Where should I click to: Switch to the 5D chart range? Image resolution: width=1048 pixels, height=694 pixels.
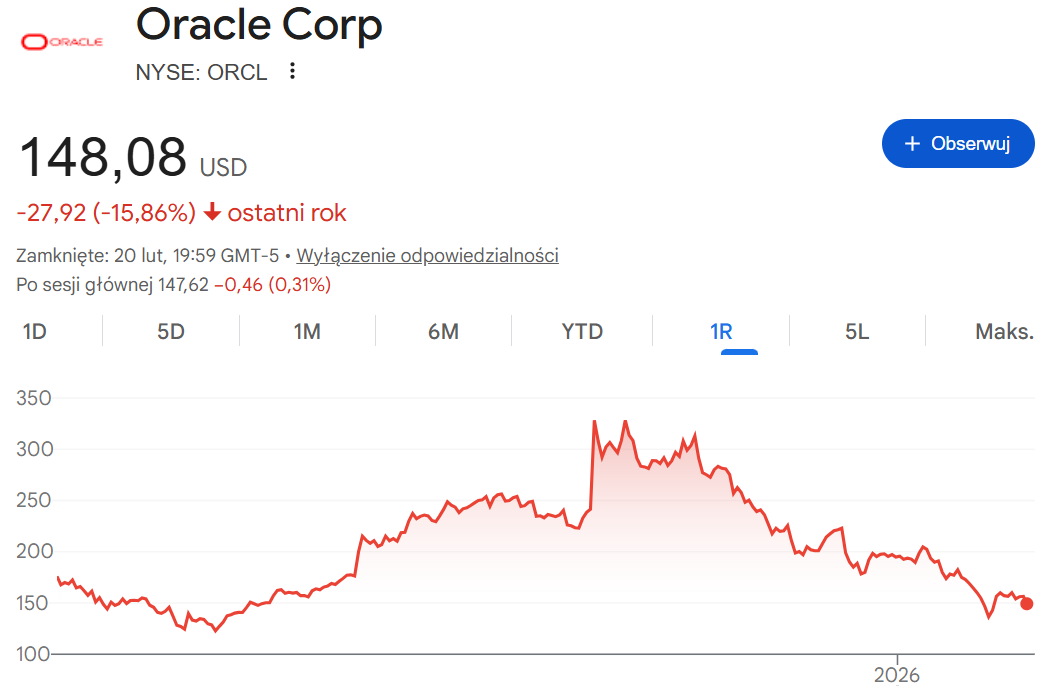tap(171, 332)
